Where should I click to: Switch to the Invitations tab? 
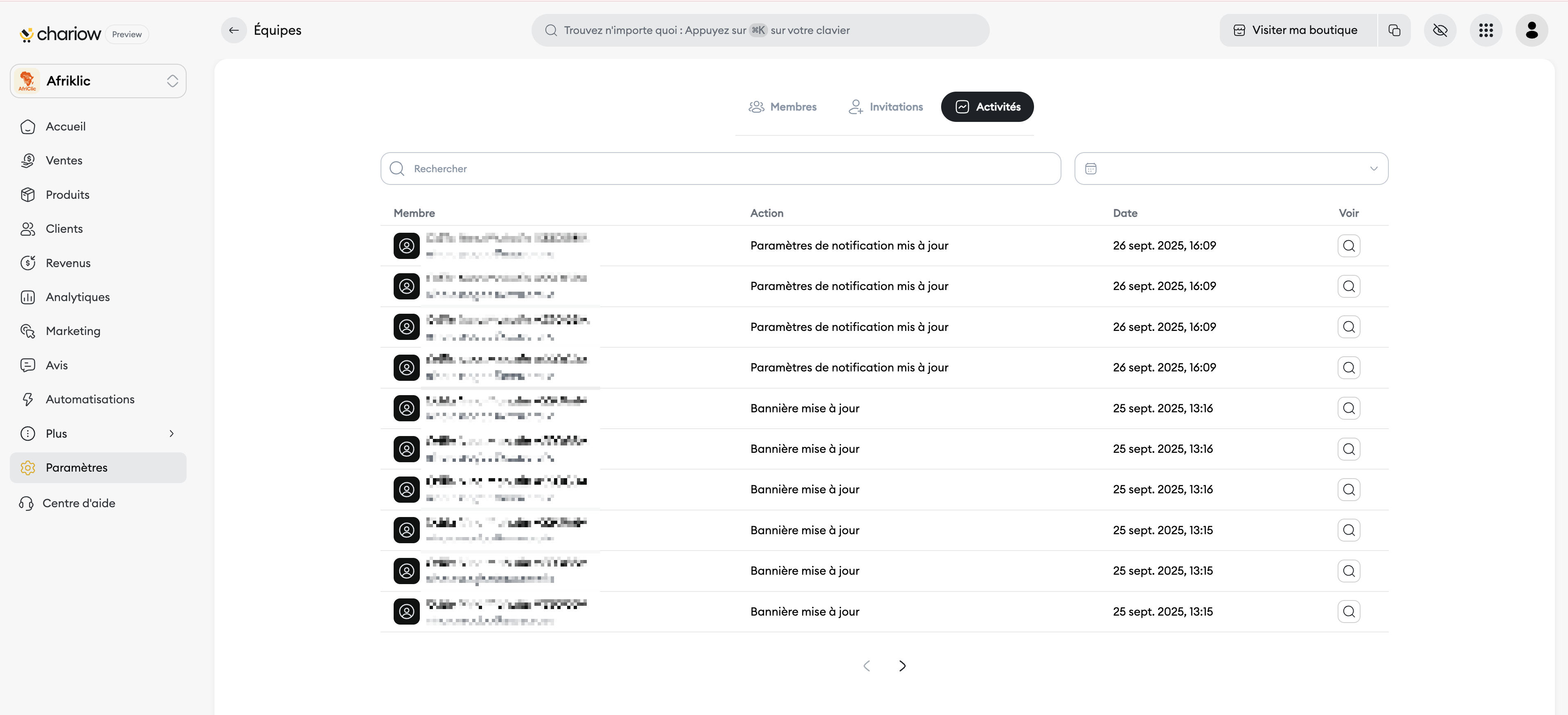coord(885,107)
